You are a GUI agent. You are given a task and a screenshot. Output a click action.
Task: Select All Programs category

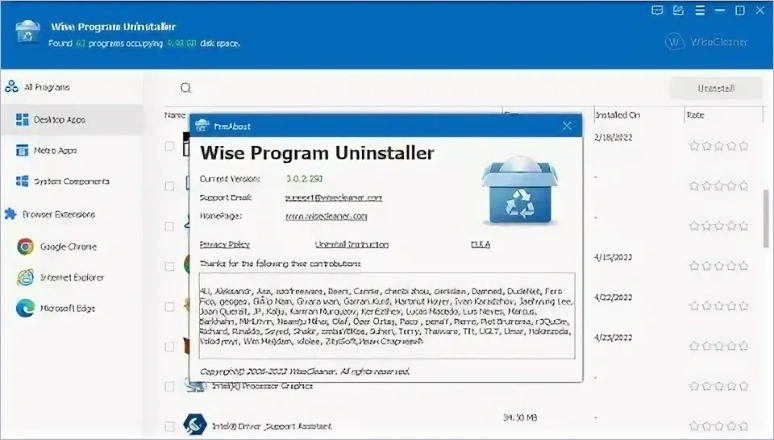pos(47,87)
